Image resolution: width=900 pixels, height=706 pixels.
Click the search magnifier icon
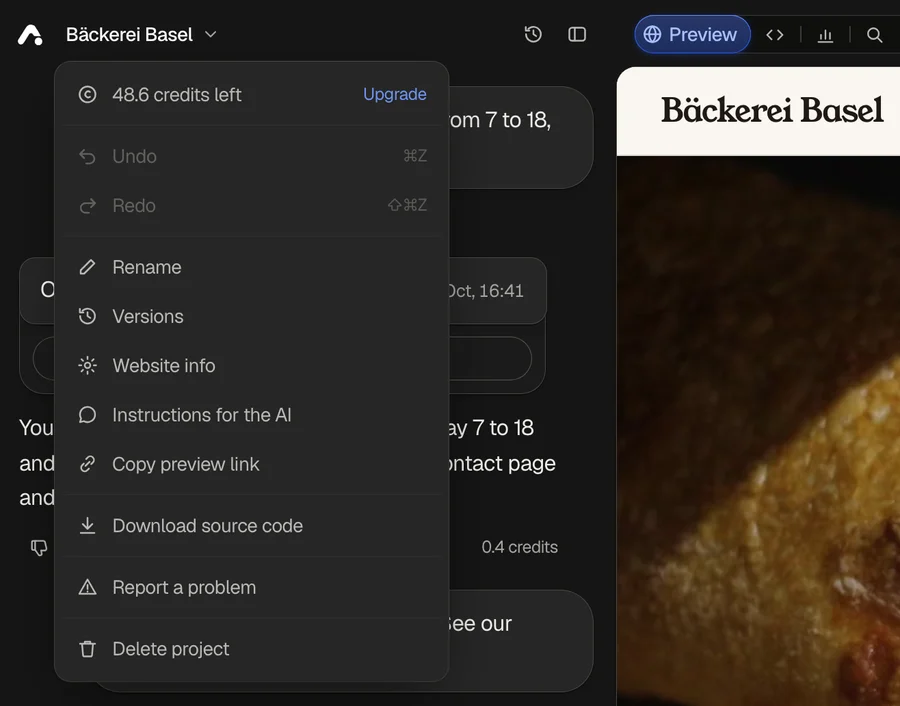pyautogui.click(x=874, y=35)
